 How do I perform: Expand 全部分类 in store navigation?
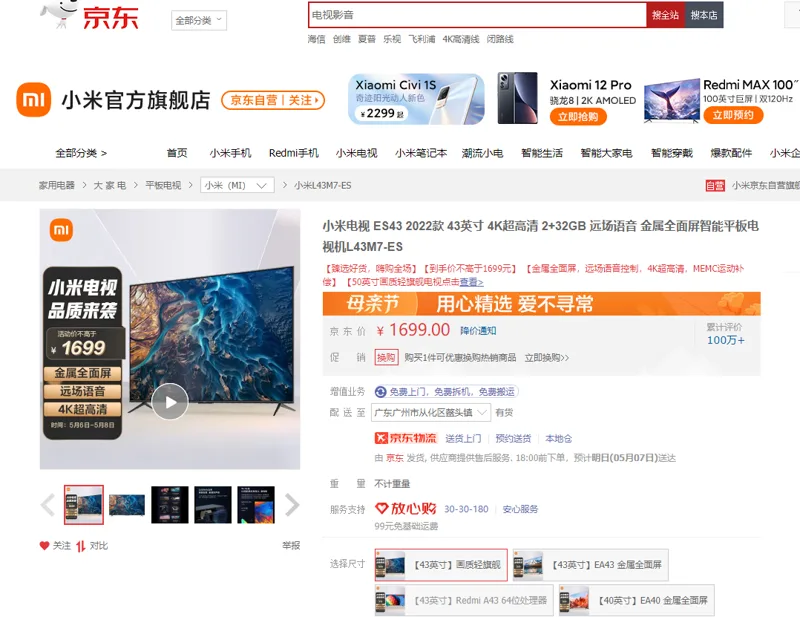[x=81, y=153]
